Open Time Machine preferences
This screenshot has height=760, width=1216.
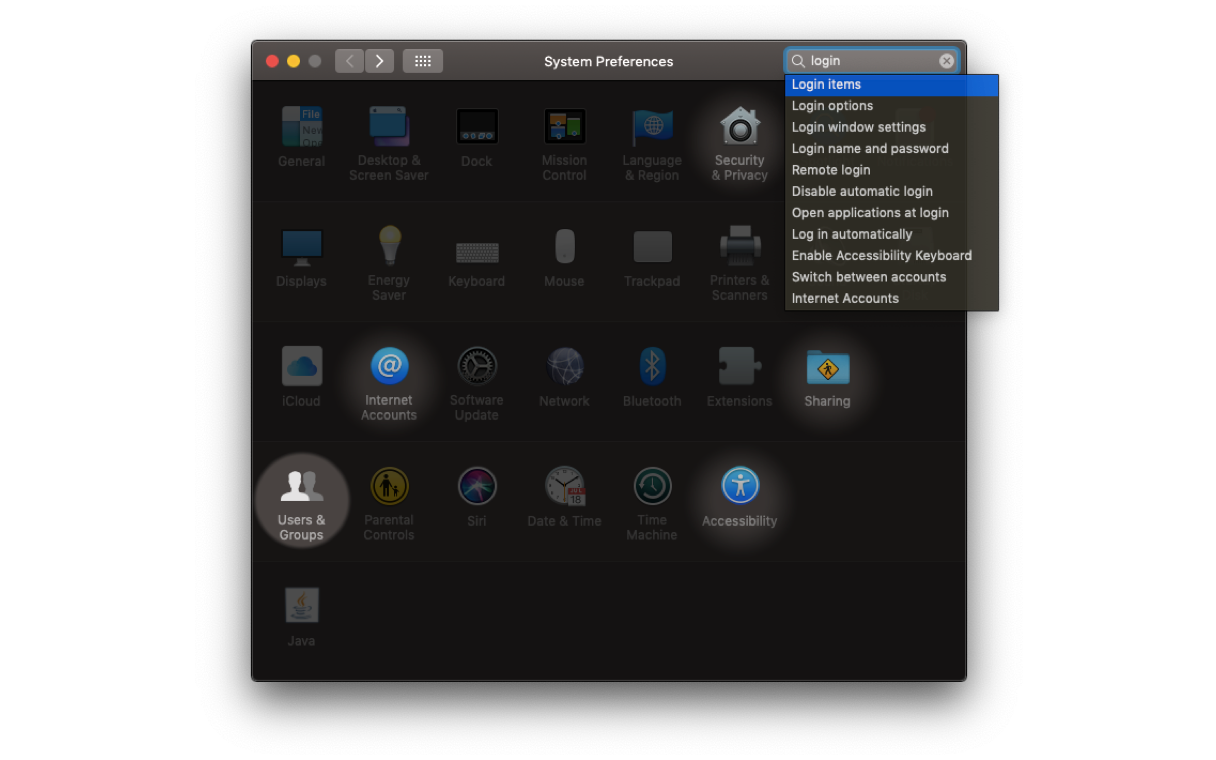652,503
